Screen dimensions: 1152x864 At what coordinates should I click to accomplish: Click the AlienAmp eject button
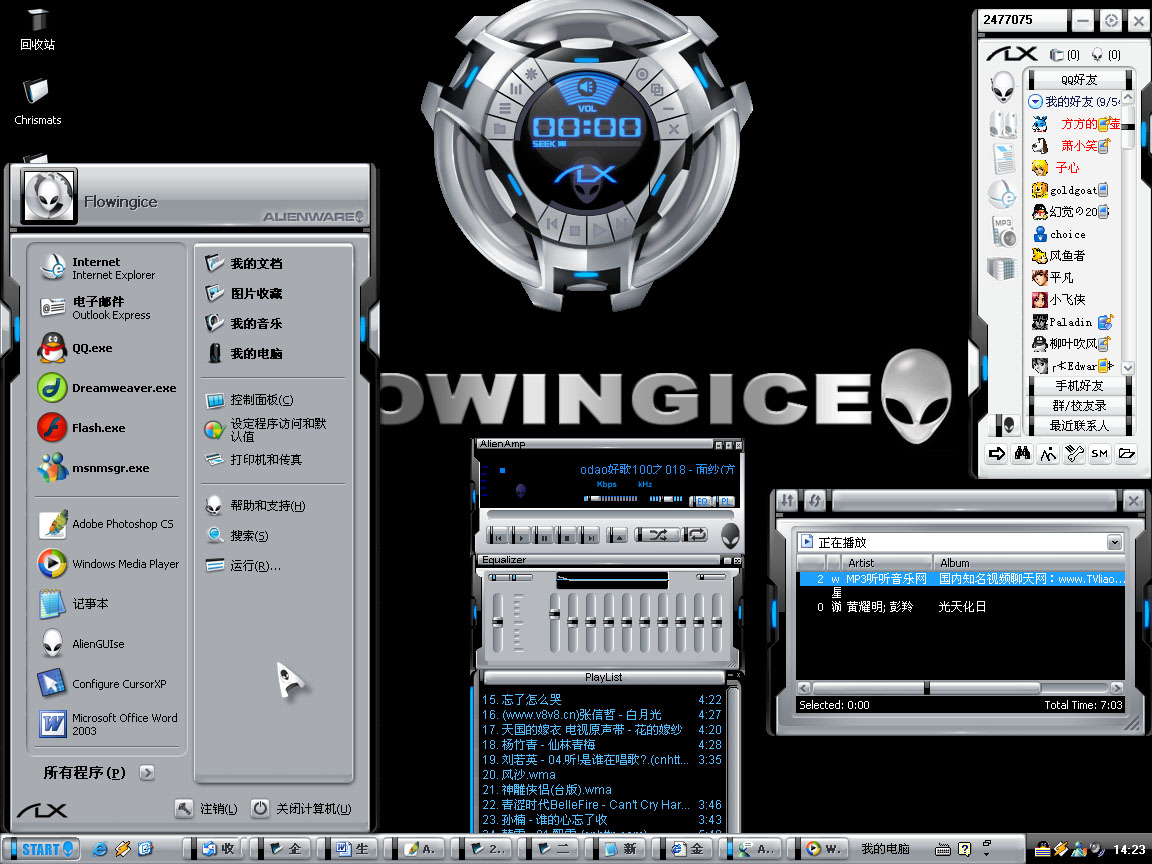pos(617,537)
